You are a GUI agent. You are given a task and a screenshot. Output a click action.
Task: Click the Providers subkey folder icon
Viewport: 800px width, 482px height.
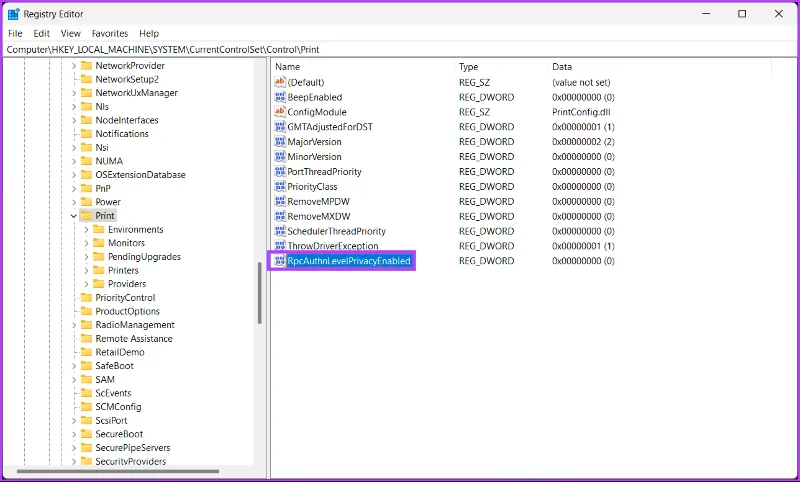click(x=99, y=284)
